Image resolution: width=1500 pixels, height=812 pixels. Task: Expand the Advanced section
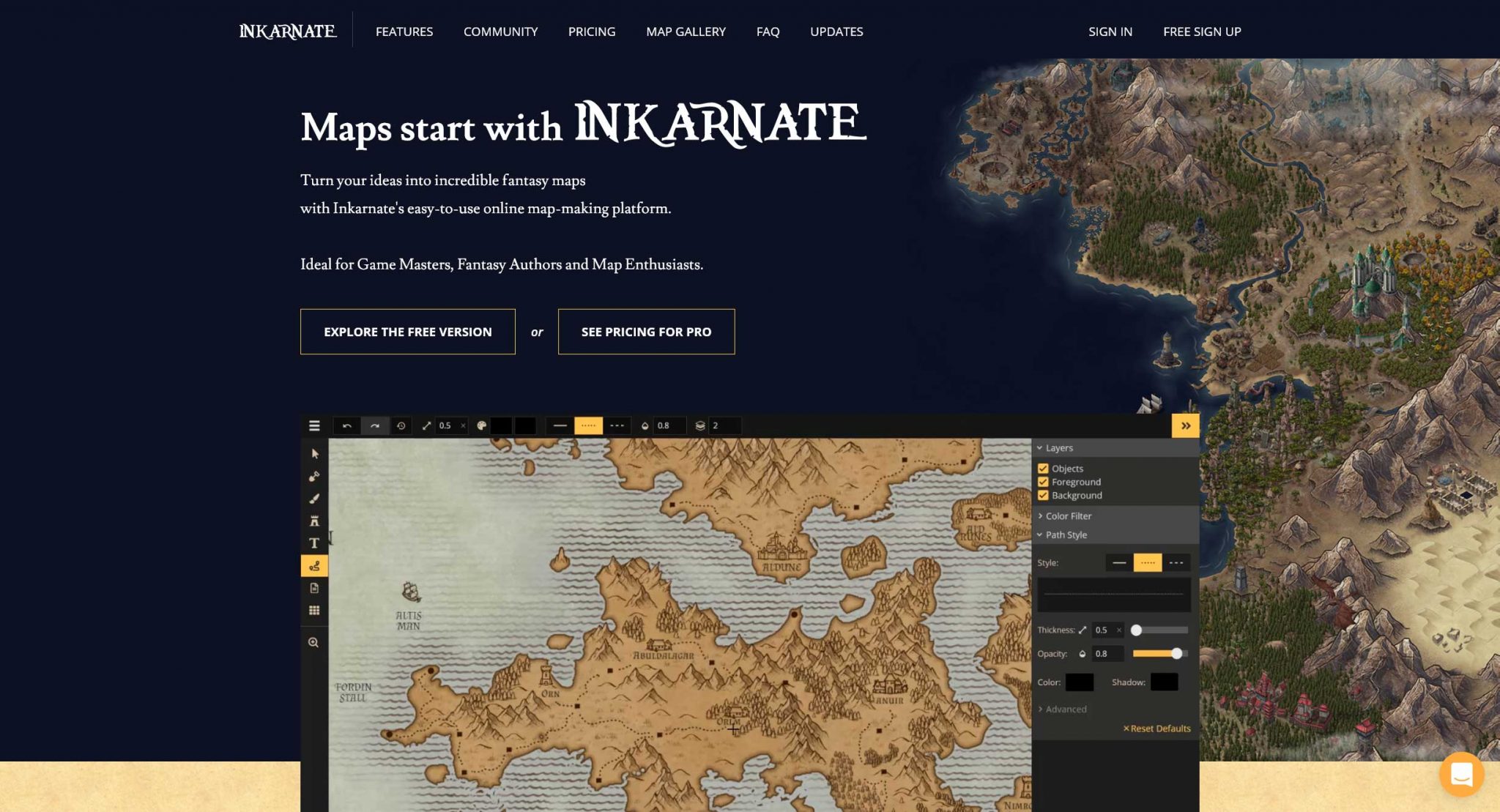pos(1062,709)
